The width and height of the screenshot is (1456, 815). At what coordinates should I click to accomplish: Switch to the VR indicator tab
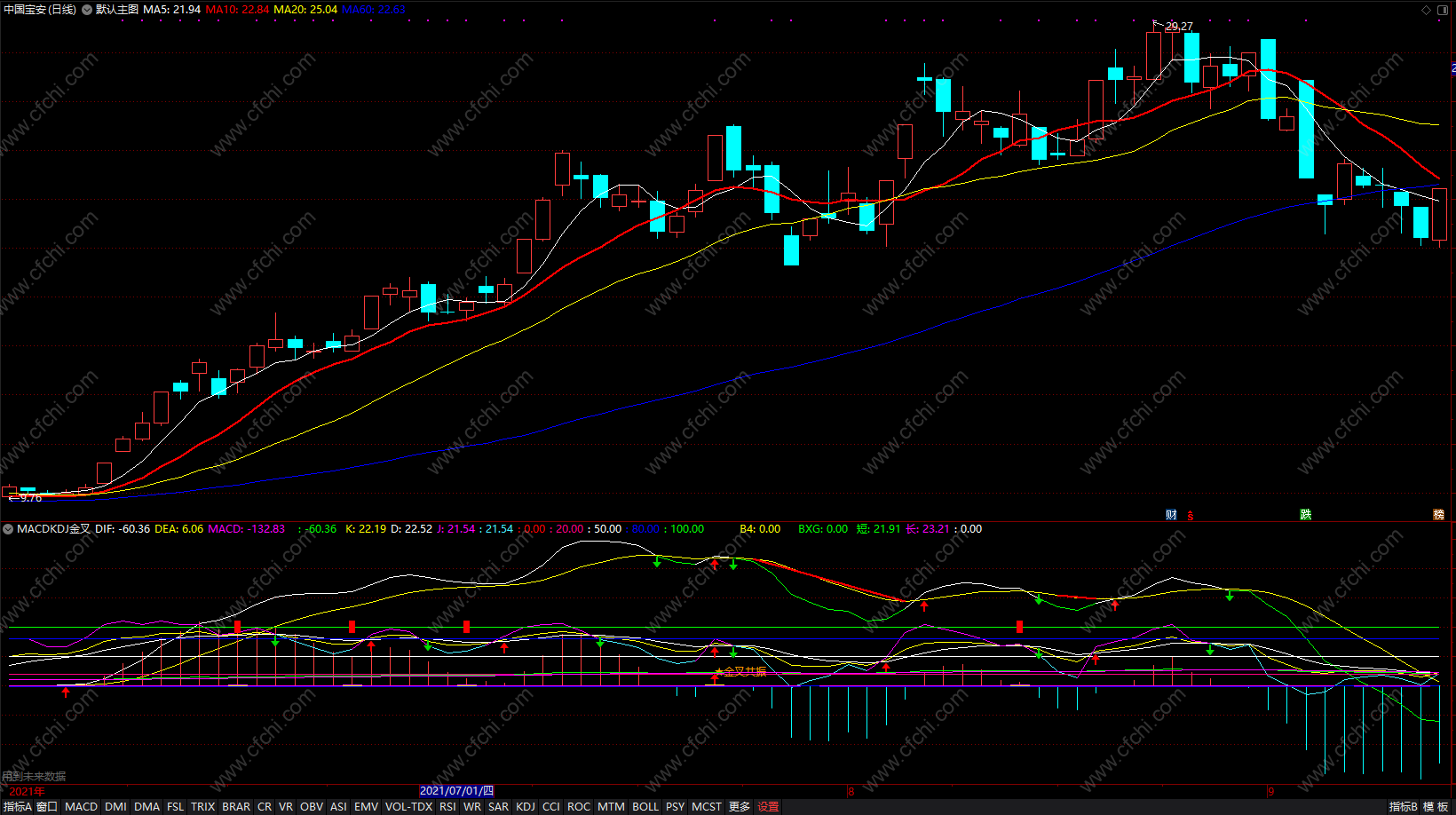[286, 807]
